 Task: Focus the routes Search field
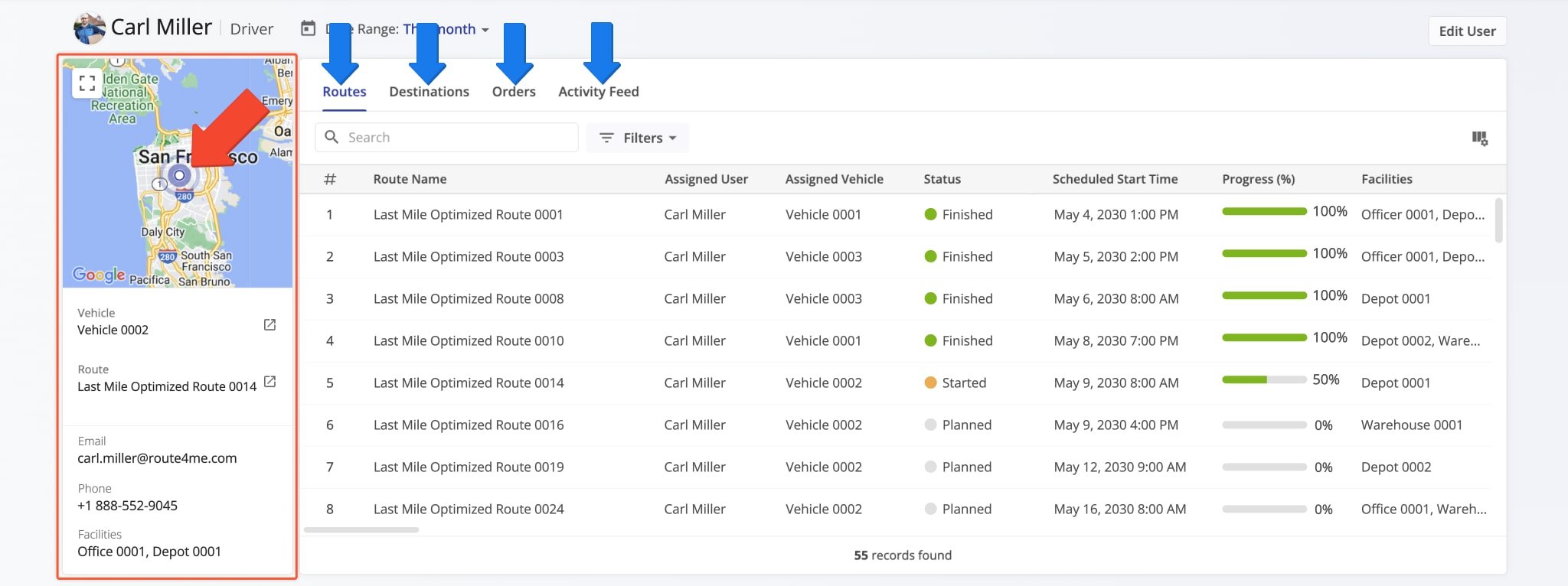pyautogui.click(x=459, y=138)
